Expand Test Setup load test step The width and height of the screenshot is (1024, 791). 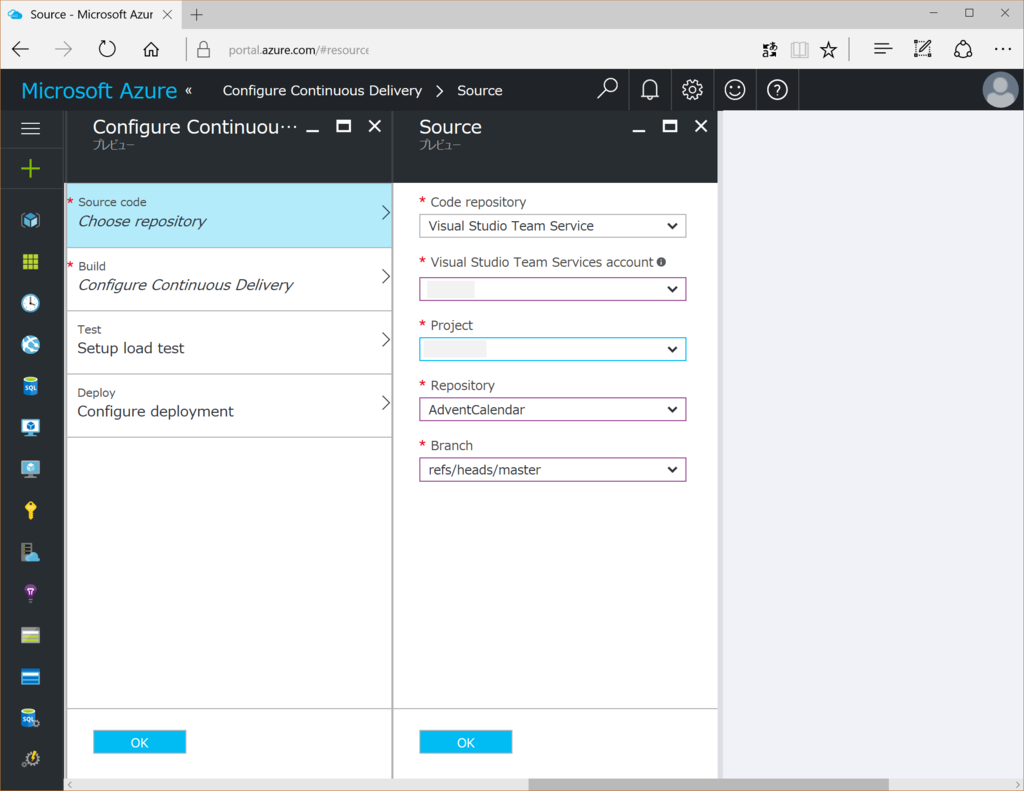point(229,342)
